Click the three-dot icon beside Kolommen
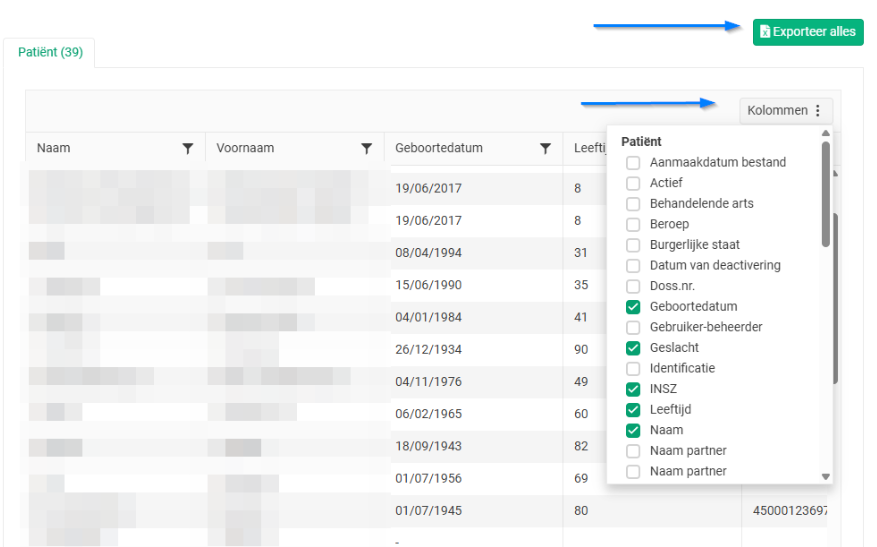The image size is (877, 547). [818, 111]
